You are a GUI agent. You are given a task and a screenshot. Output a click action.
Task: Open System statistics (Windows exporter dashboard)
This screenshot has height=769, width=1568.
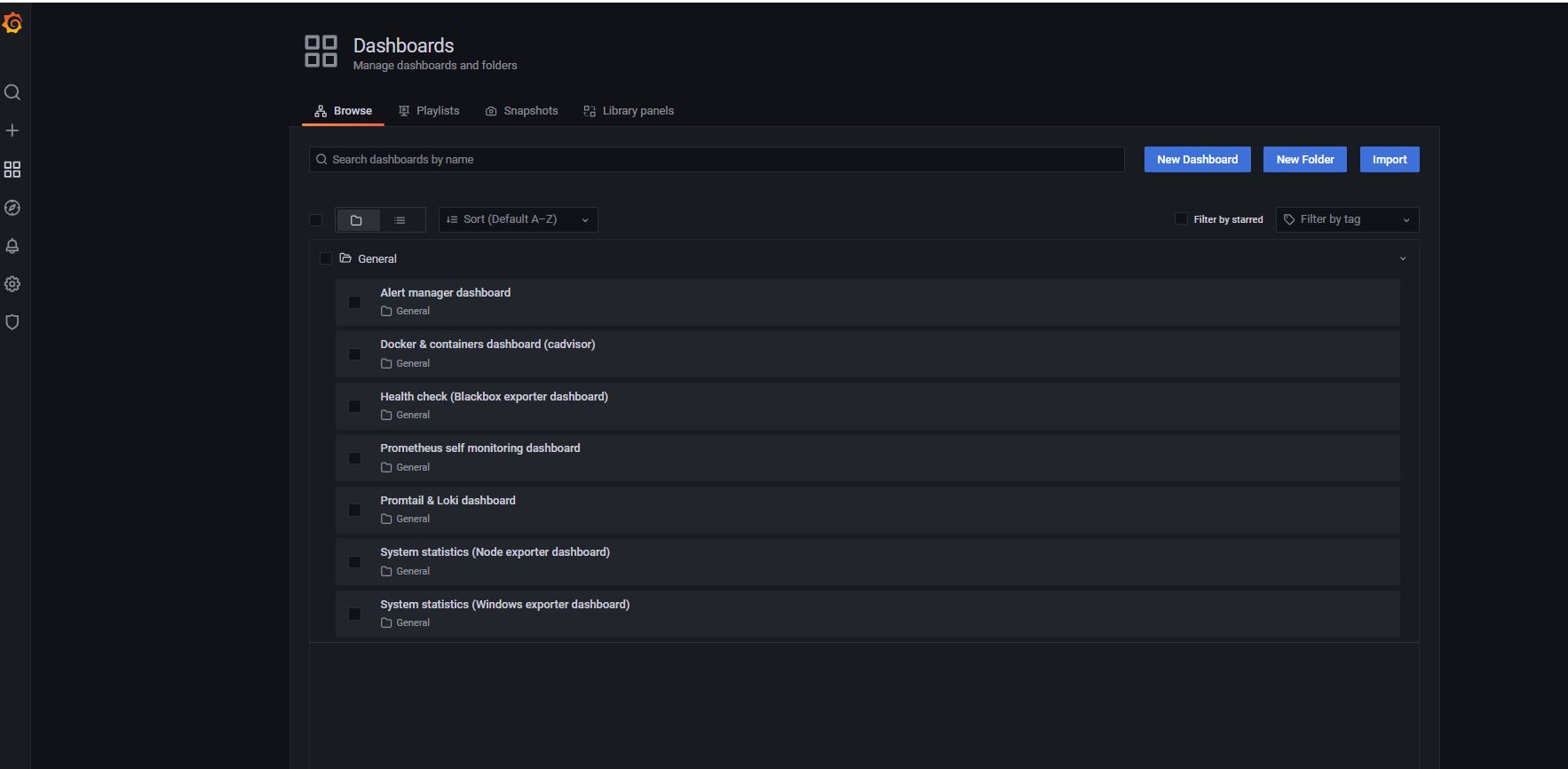tap(504, 605)
